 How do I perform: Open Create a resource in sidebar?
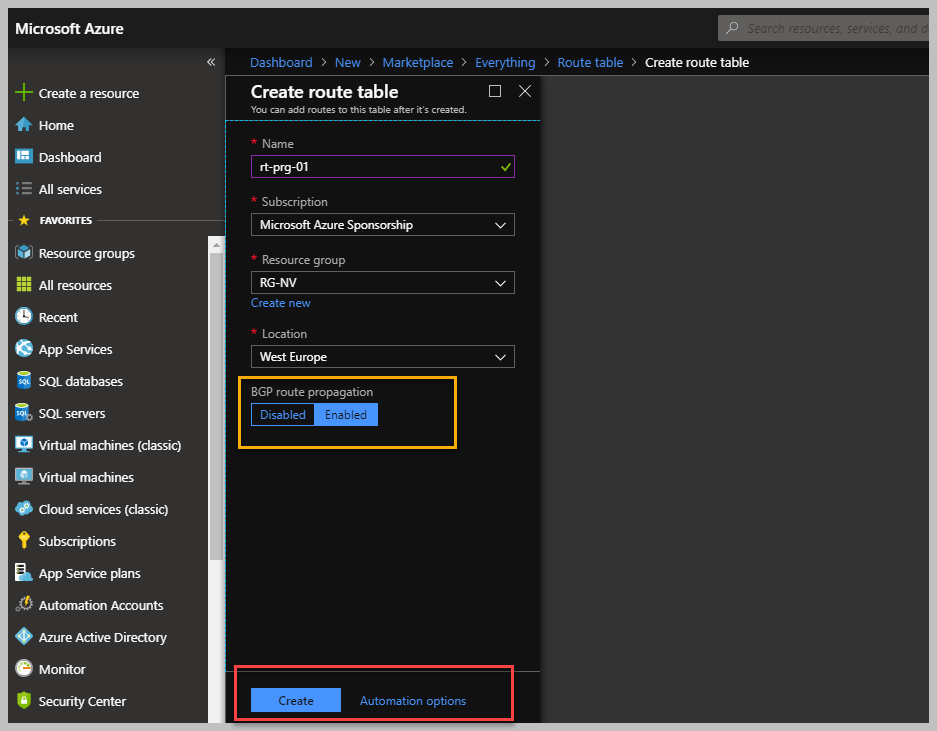click(x=89, y=93)
